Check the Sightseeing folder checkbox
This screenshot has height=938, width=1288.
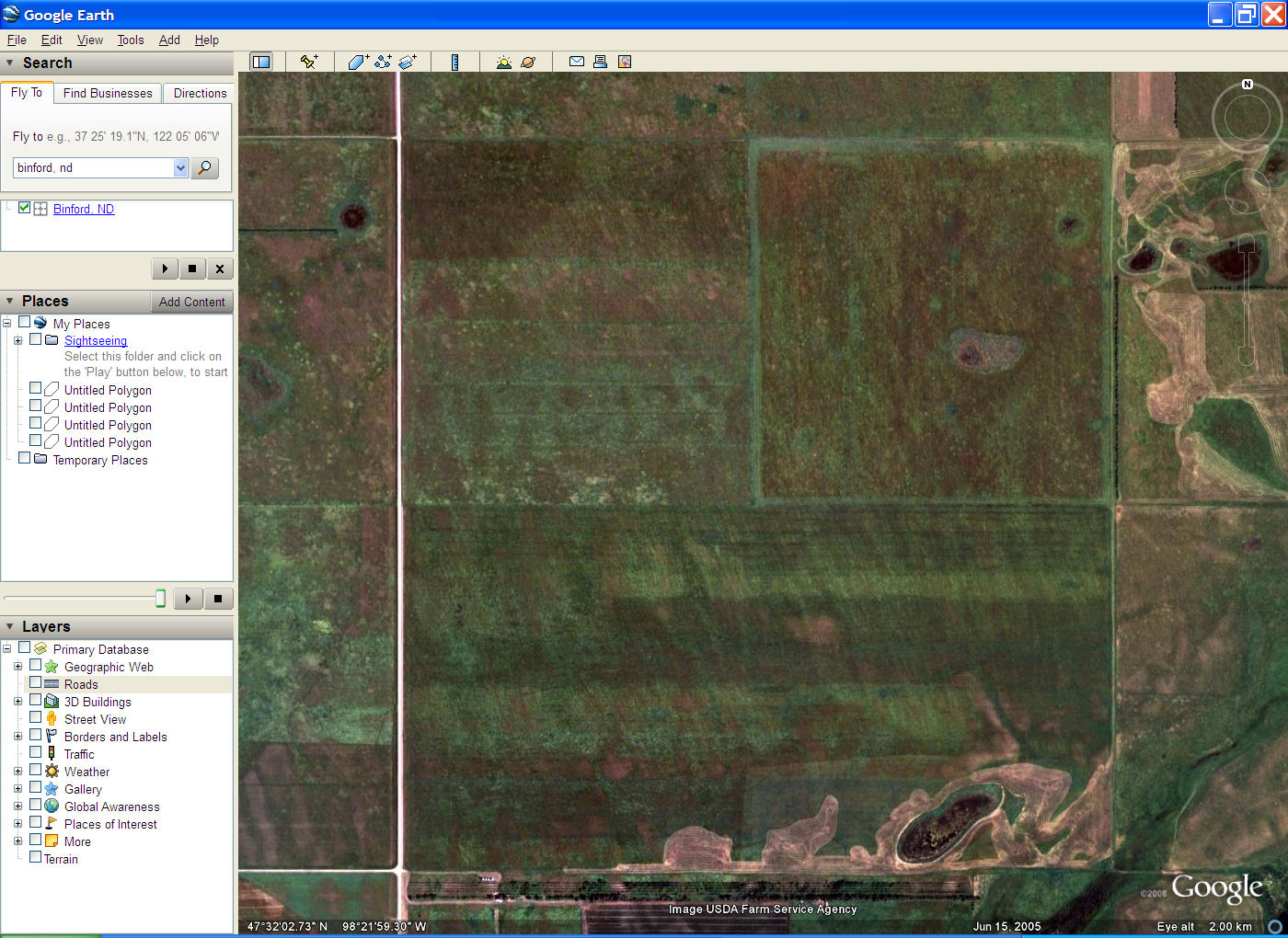(36, 339)
